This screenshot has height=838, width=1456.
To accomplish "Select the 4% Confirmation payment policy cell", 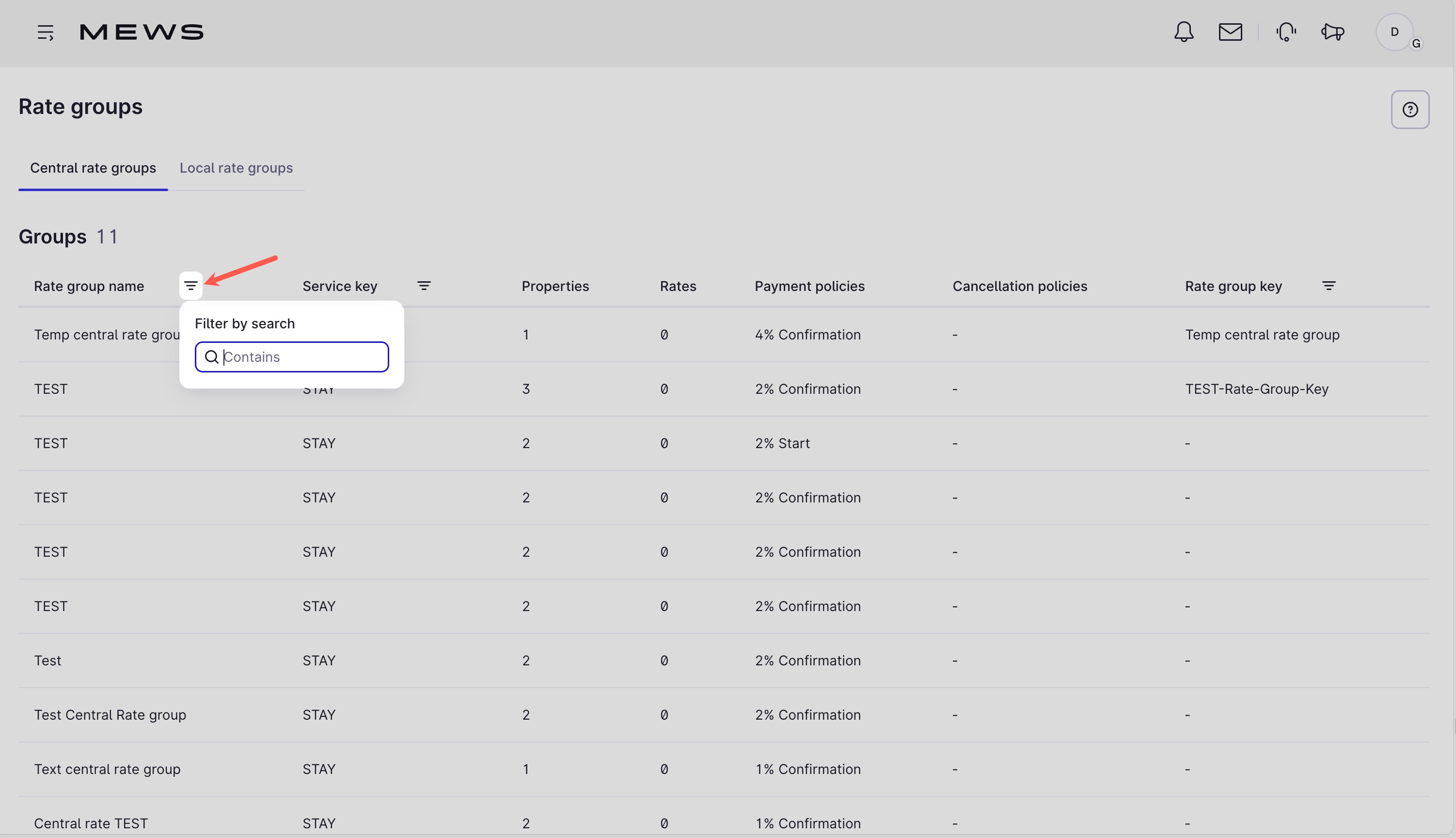I will [x=808, y=335].
